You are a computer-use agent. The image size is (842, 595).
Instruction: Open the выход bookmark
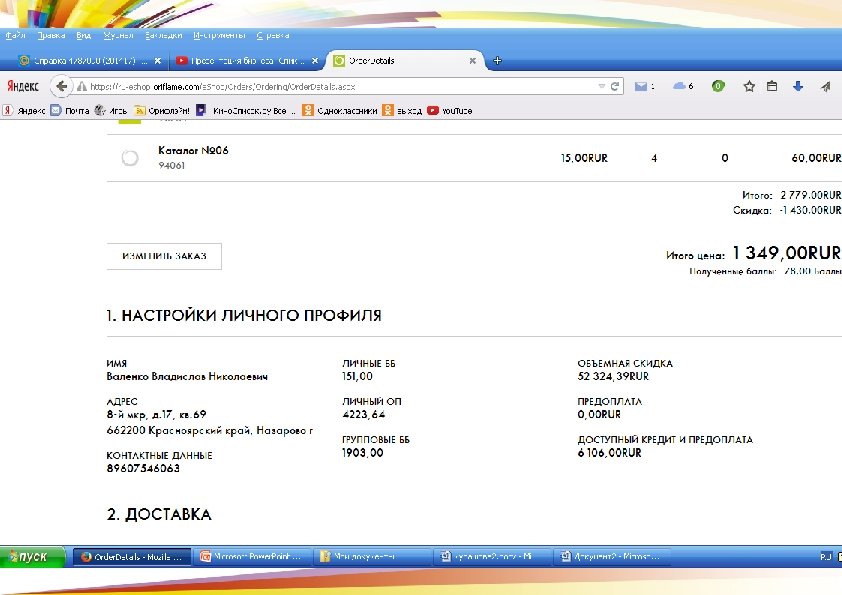tap(402, 111)
